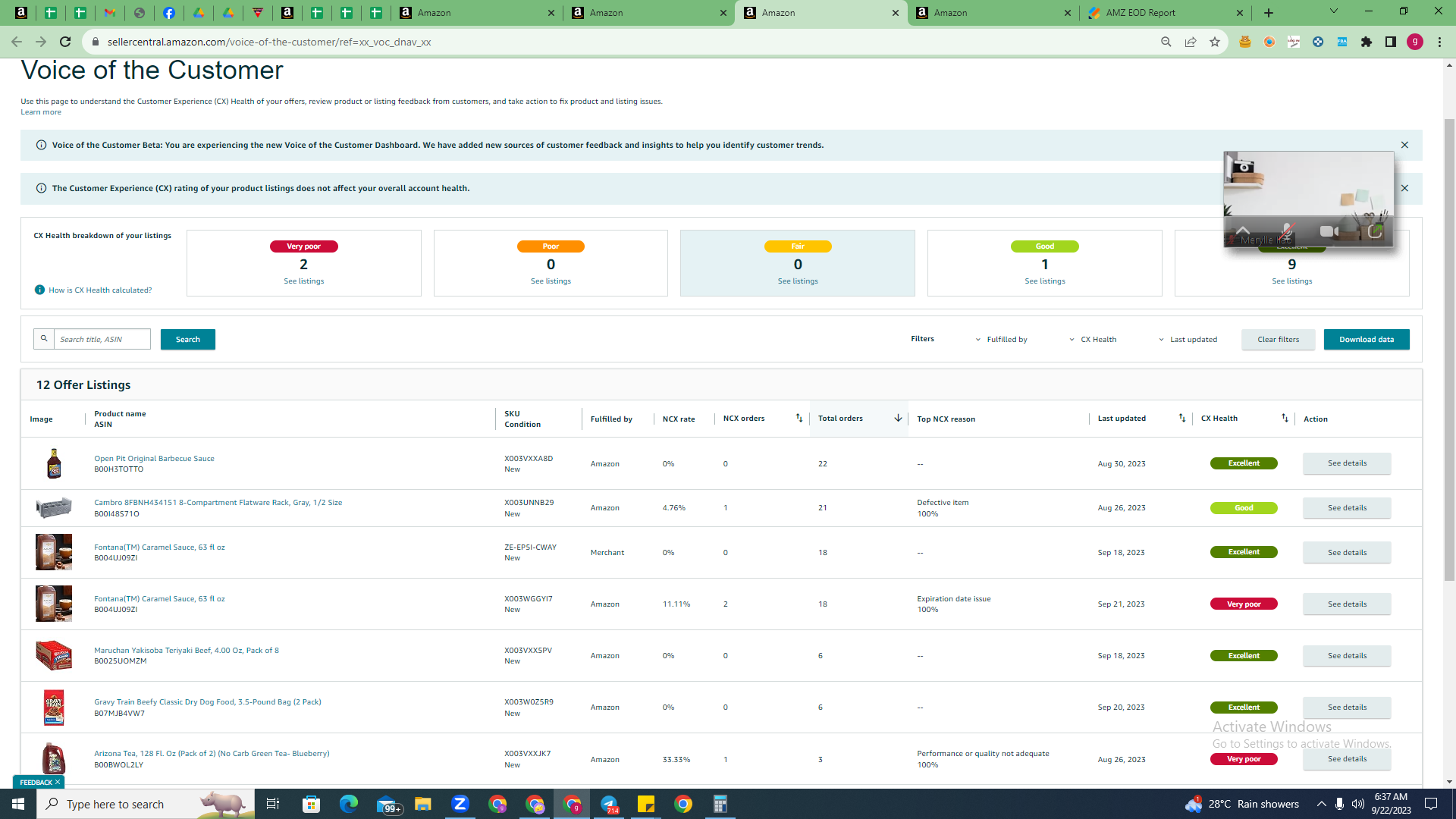See details for Open Pit Barbecue Sauce

point(1347,463)
